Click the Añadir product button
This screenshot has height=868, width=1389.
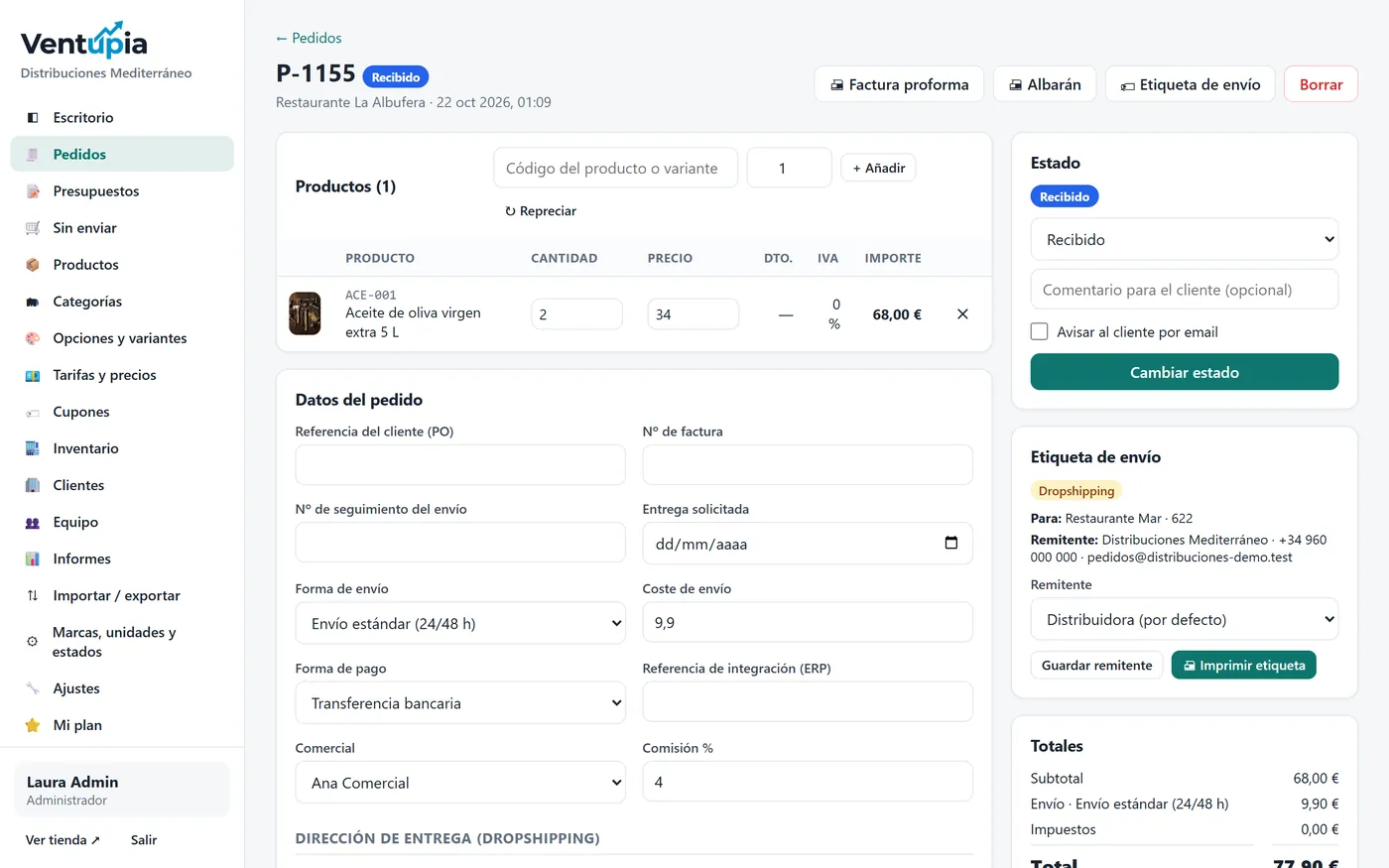point(878,168)
